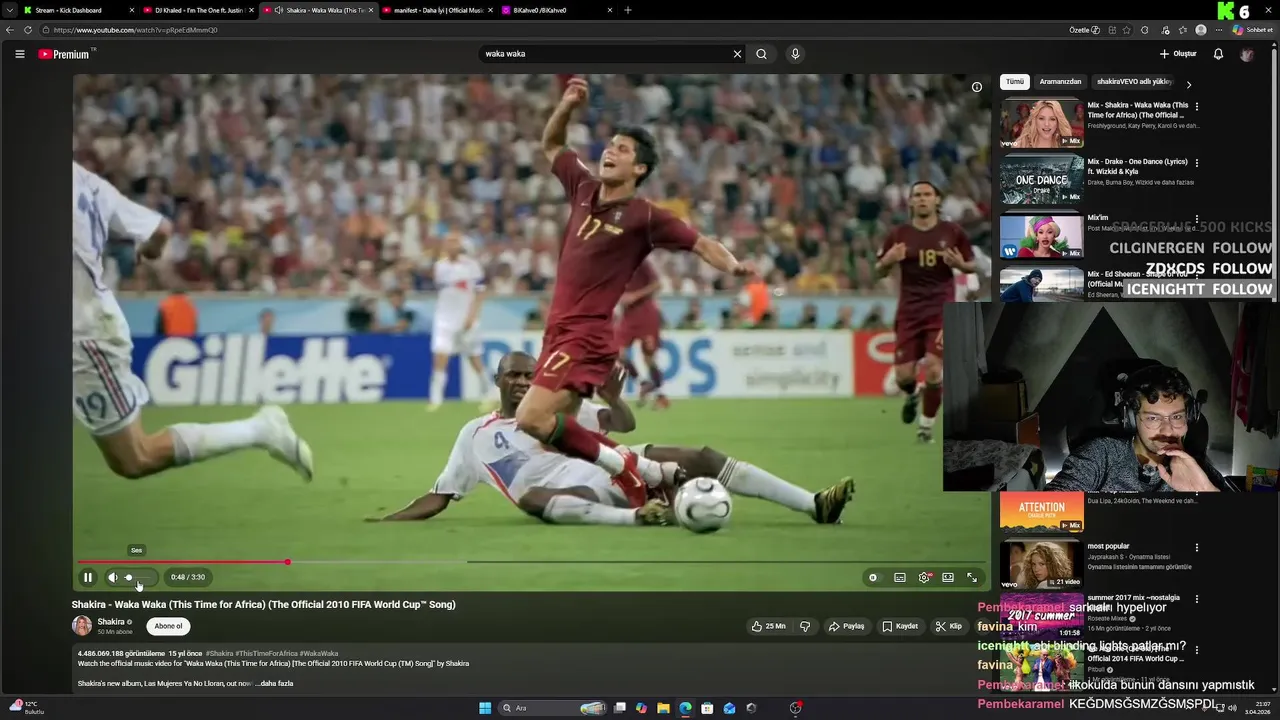This screenshot has height=720, width=1280.
Task: Open File Explorer from taskbar
Action: [x=663, y=708]
